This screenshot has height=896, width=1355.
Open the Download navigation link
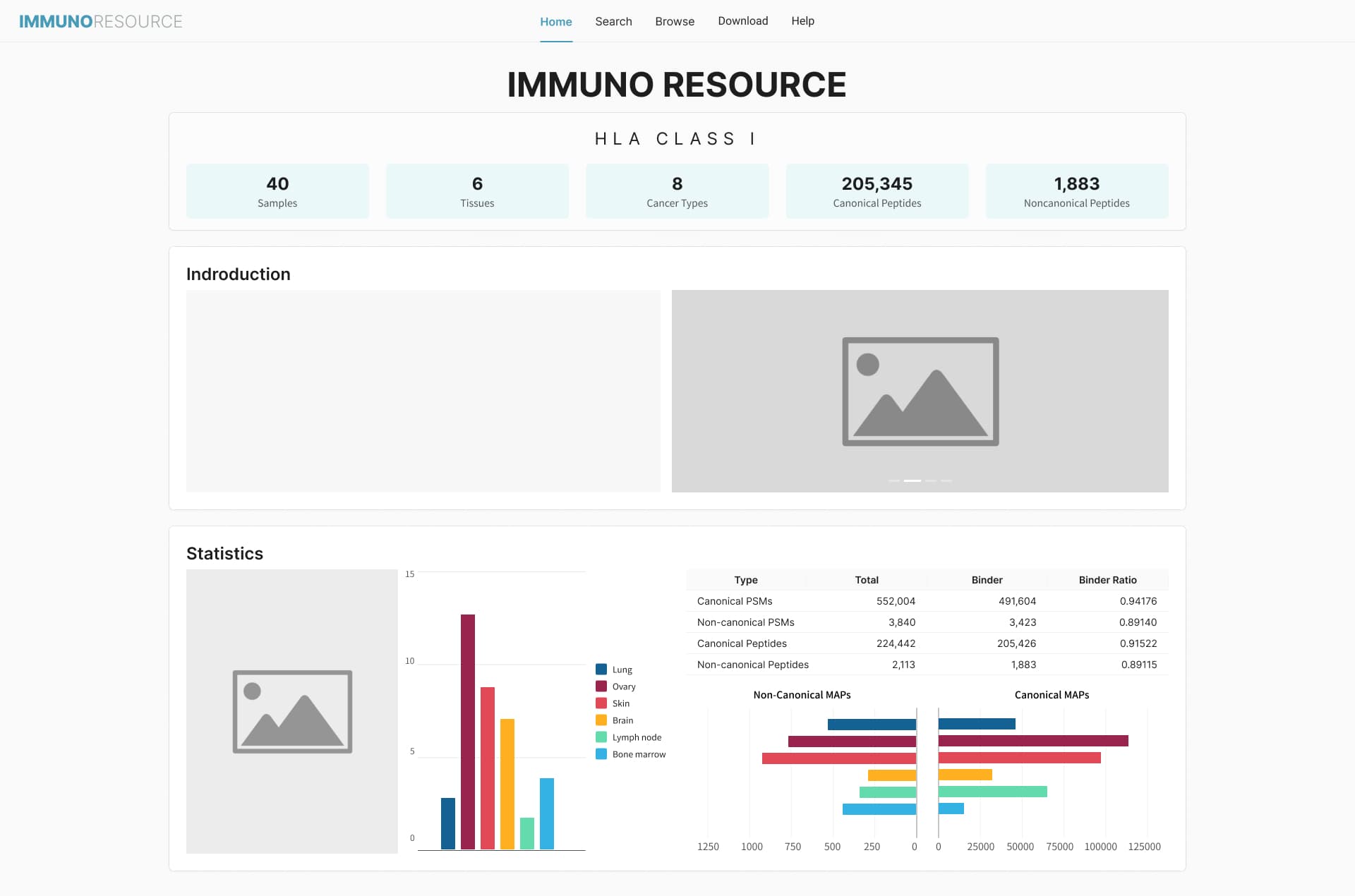[742, 21]
